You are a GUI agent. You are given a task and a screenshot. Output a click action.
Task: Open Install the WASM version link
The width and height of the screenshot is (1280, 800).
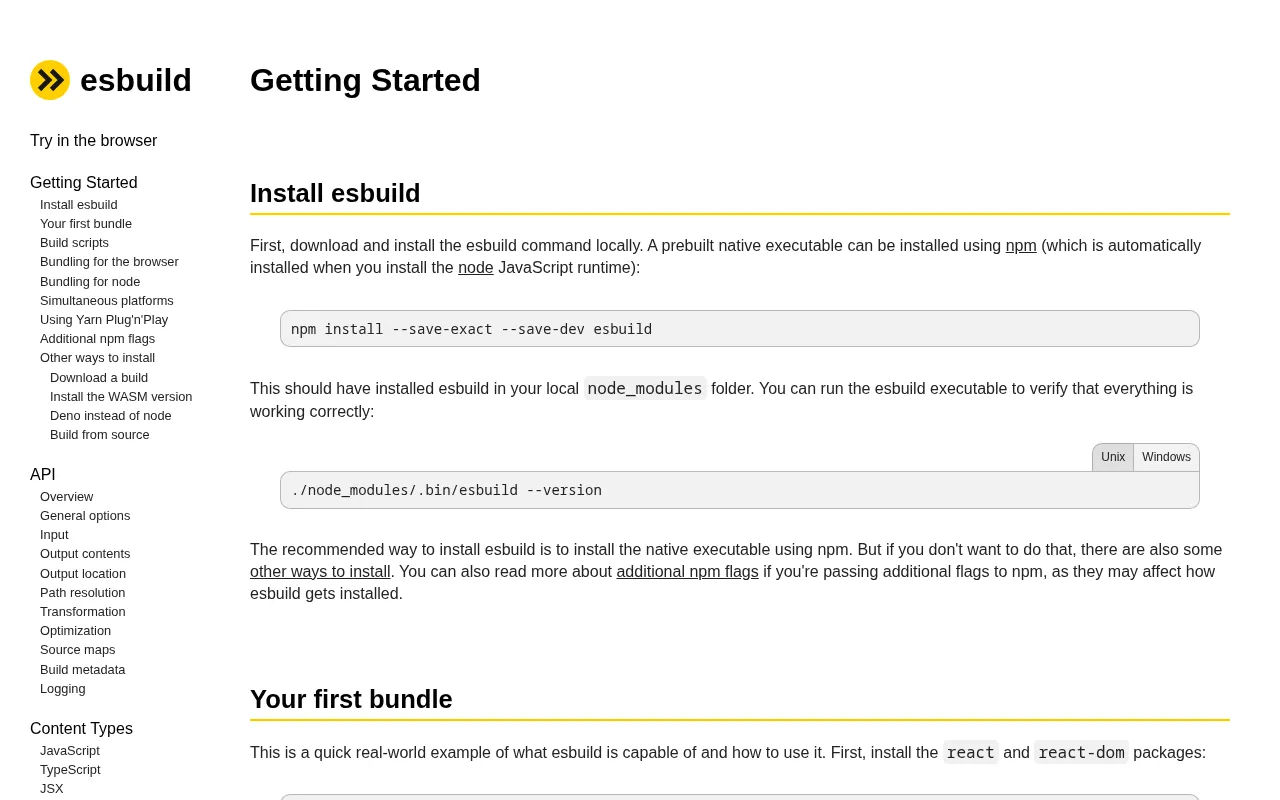[121, 397]
